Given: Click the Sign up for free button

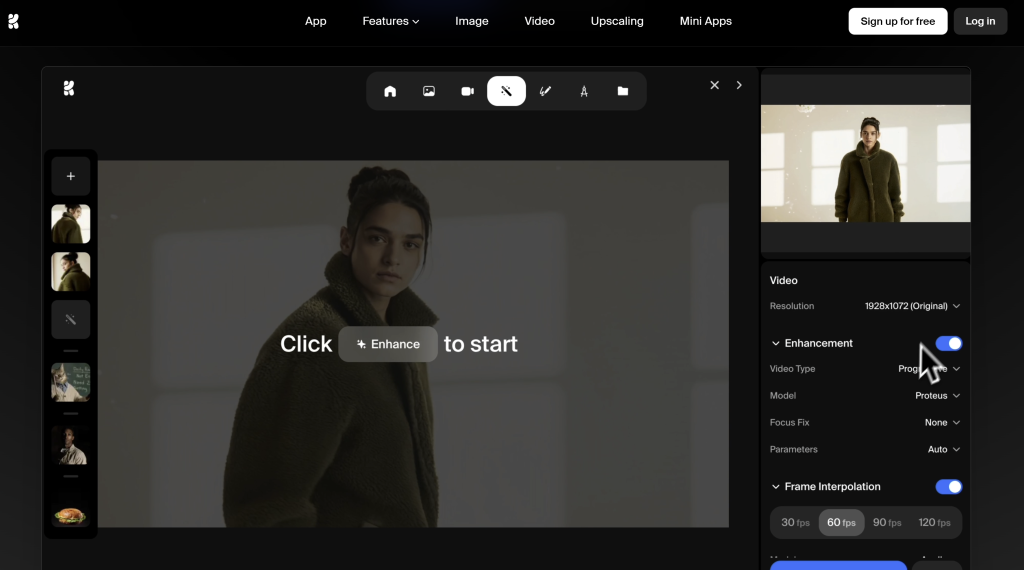Looking at the screenshot, I should pos(897,21).
